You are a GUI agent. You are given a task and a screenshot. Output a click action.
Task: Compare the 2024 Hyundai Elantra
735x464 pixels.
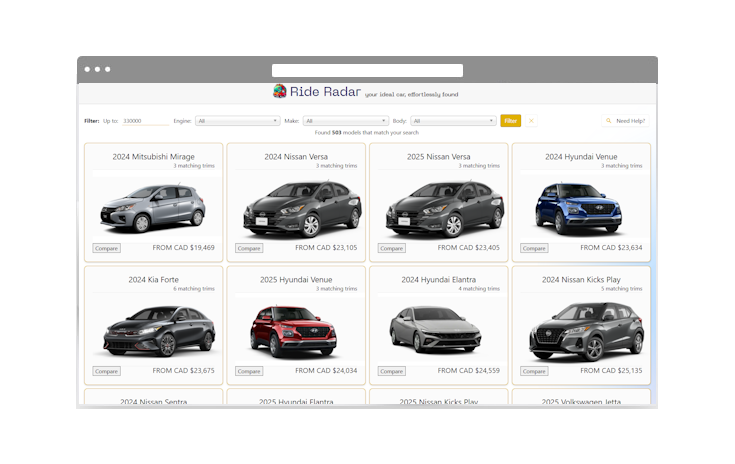coord(391,371)
